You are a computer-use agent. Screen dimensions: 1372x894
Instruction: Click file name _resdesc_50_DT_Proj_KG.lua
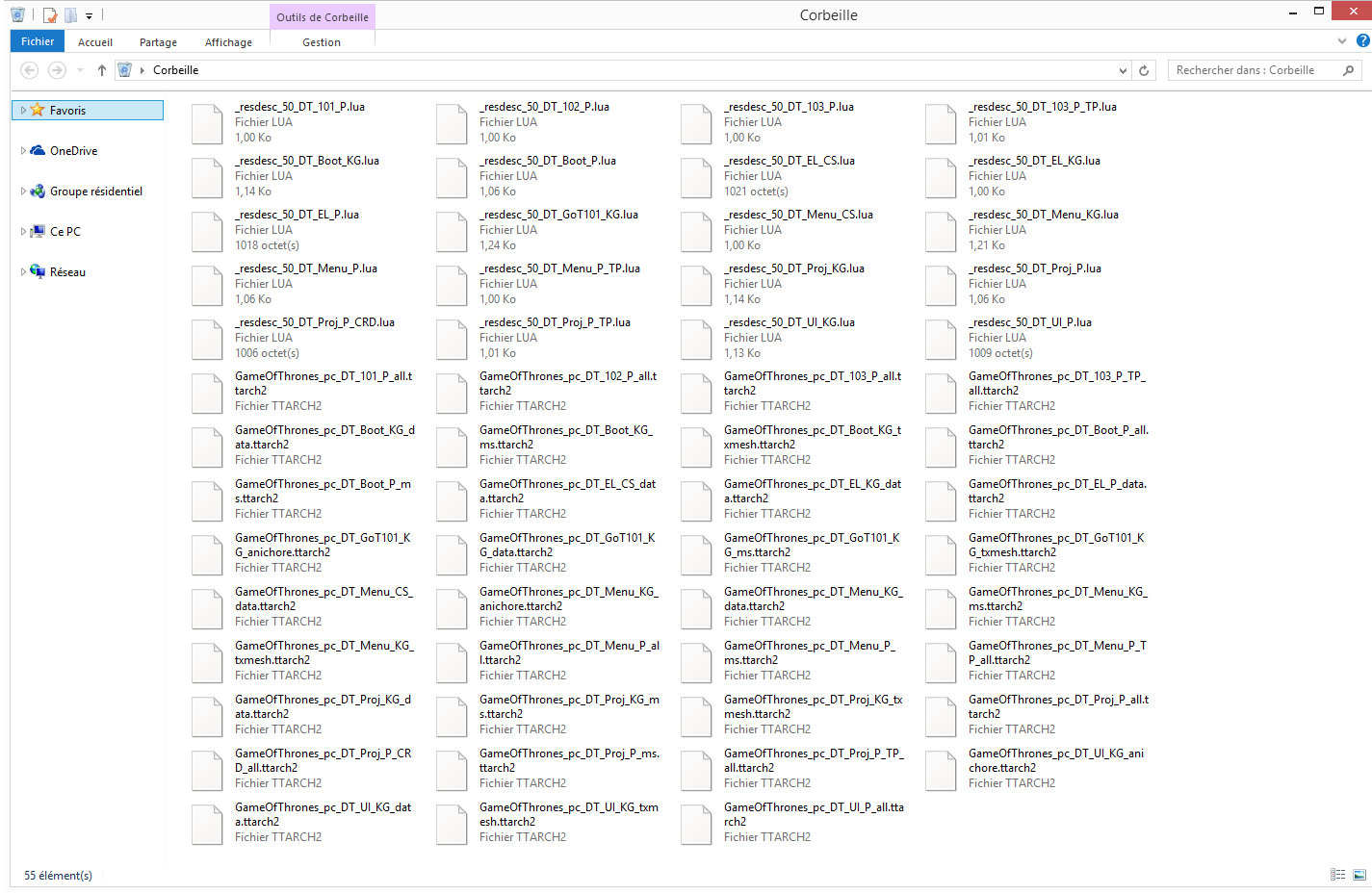pyautogui.click(x=793, y=268)
